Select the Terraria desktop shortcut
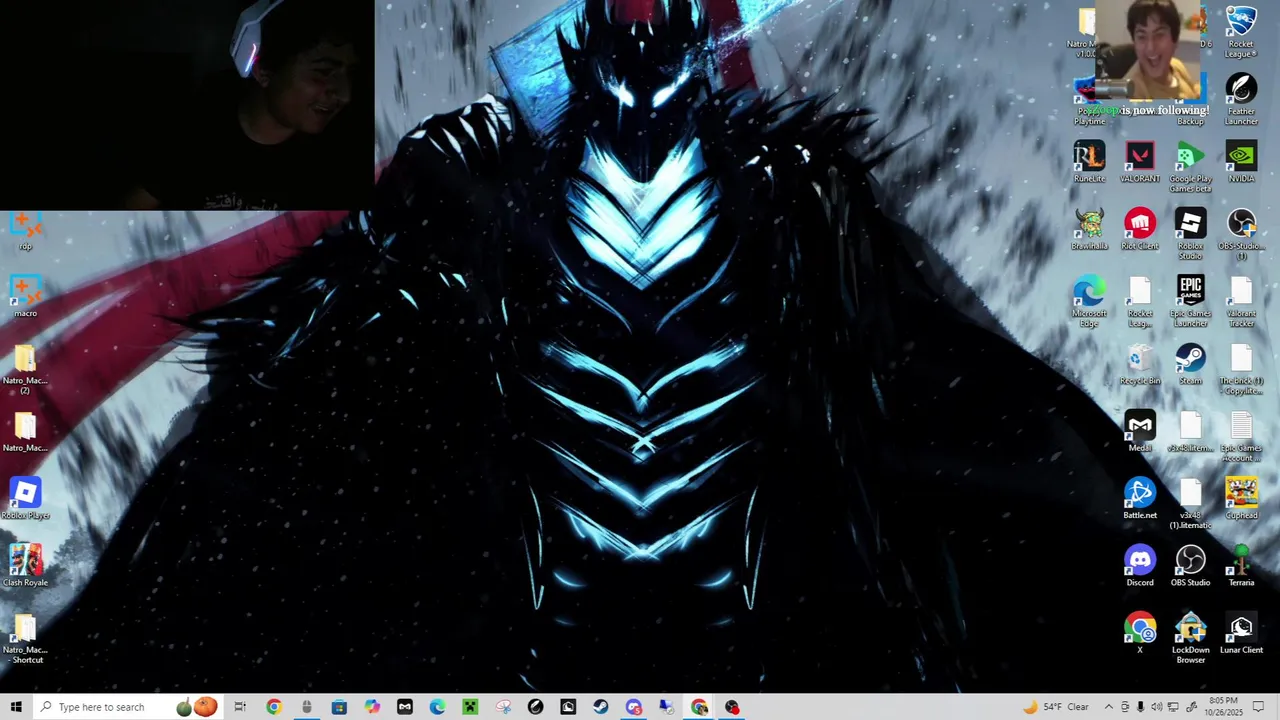This screenshot has width=1280, height=720. (1241, 565)
